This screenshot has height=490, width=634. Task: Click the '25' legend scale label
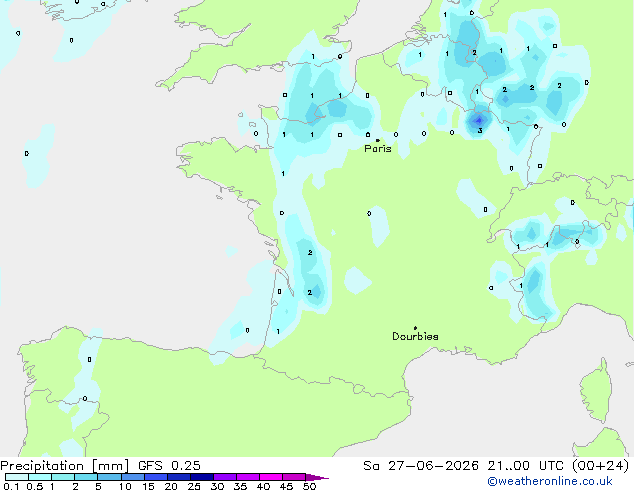(x=194, y=486)
